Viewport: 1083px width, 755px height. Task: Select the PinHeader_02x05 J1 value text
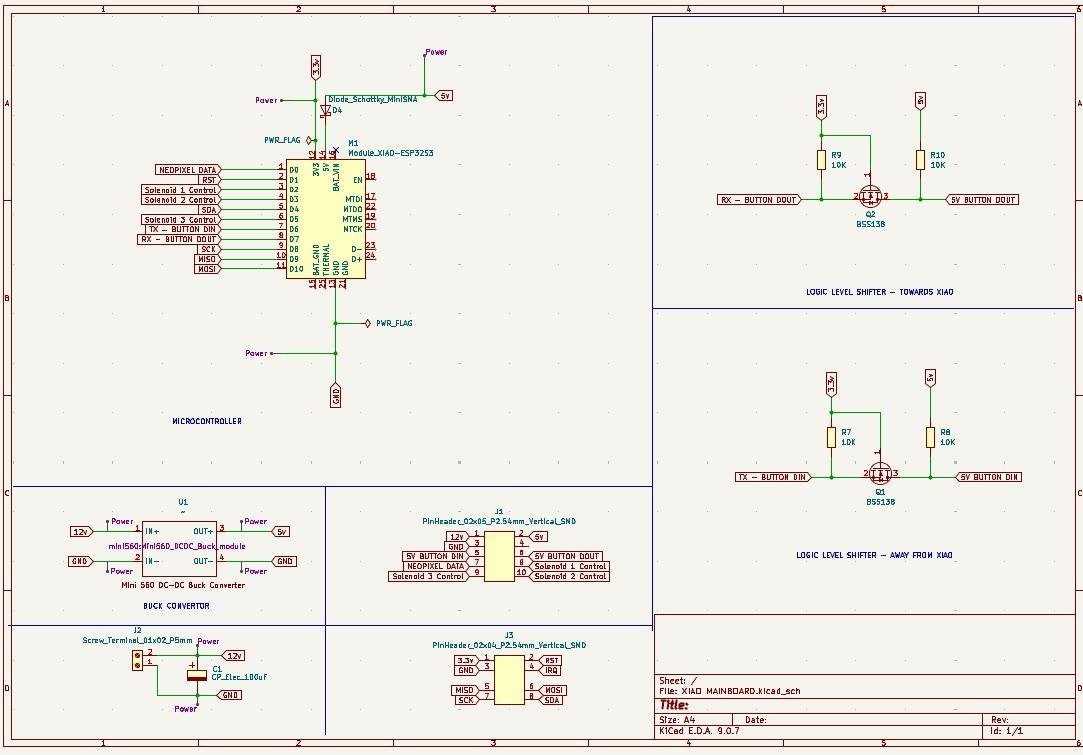click(x=499, y=522)
